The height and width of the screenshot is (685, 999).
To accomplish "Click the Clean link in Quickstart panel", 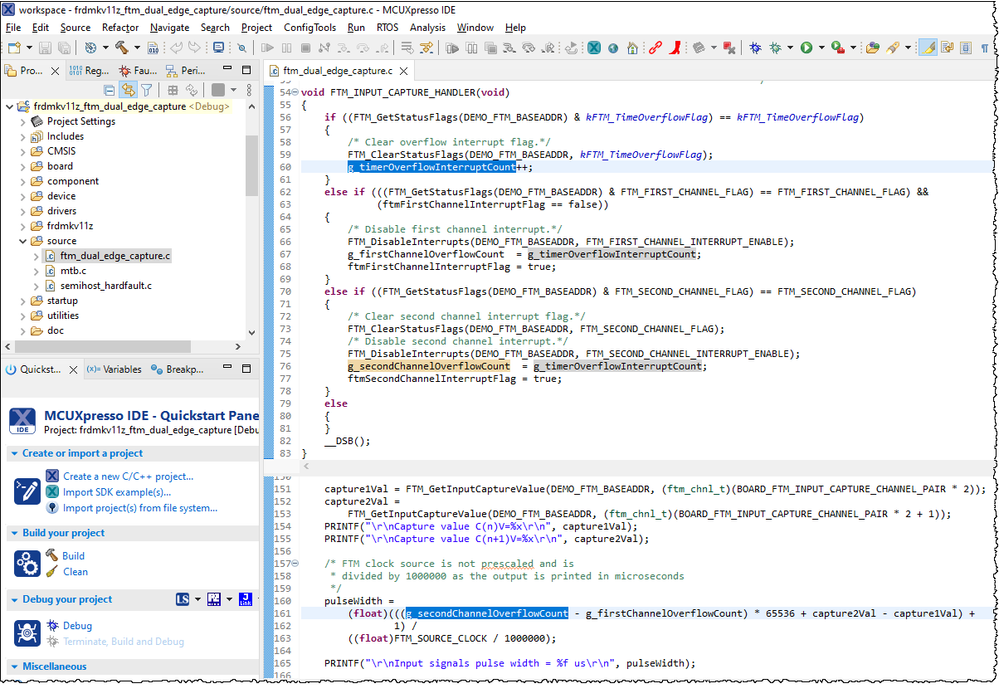I will pos(75,572).
